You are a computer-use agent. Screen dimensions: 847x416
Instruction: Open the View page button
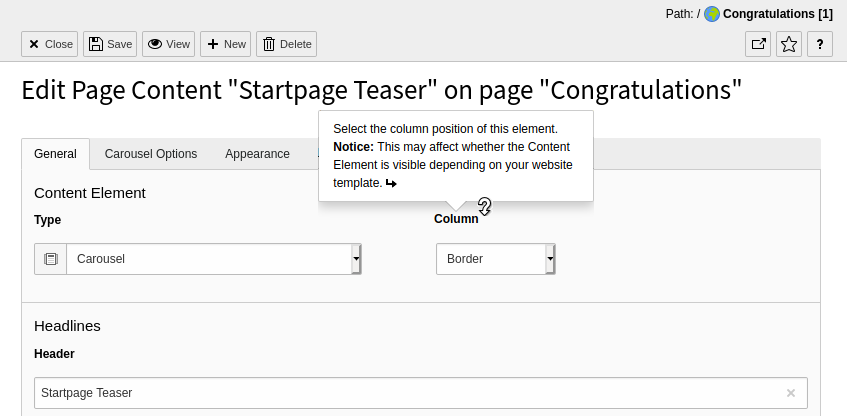pos(169,44)
